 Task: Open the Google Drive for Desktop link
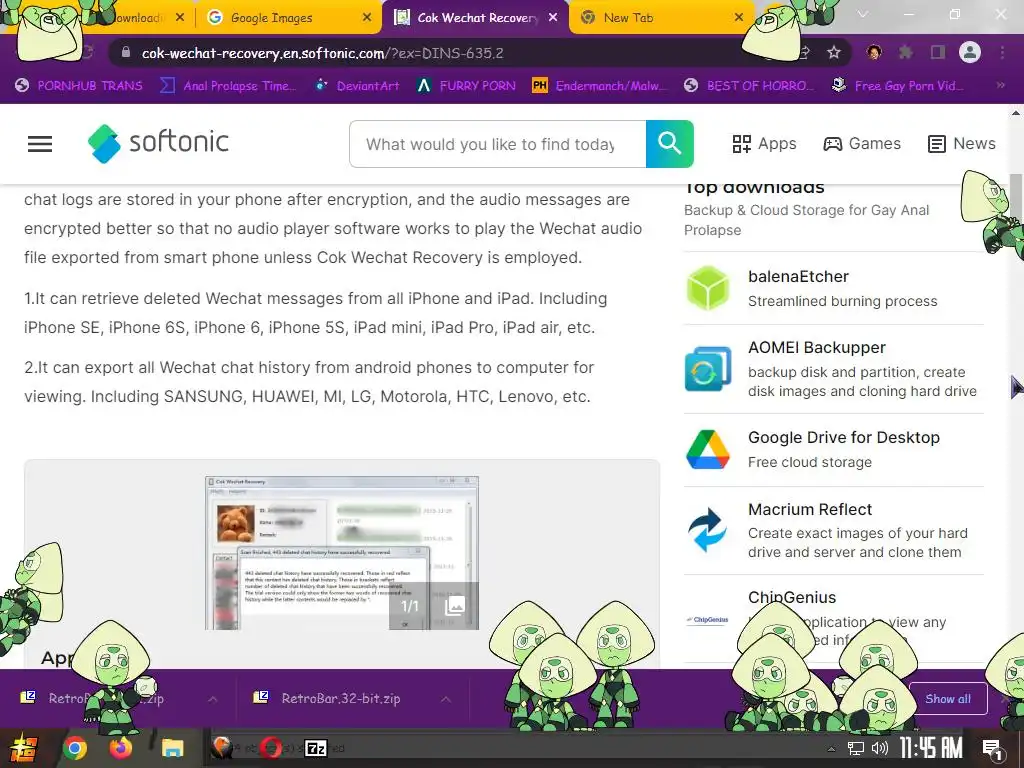click(x=844, y=438)
